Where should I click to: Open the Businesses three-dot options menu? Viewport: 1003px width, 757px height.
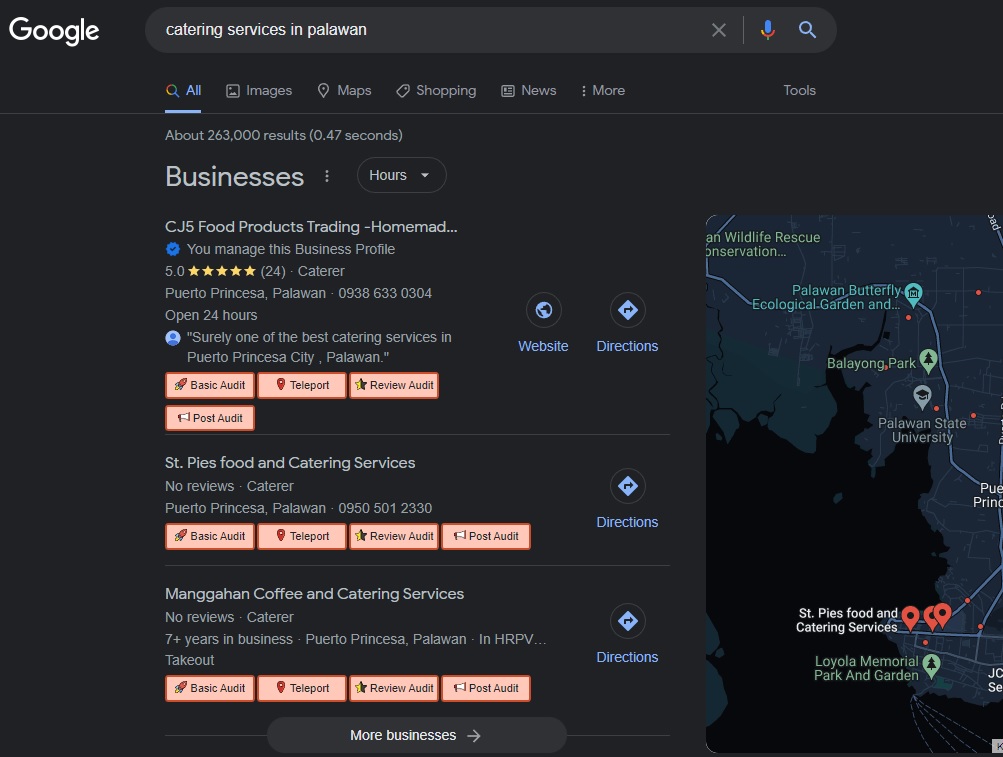(x=327, y=176)
